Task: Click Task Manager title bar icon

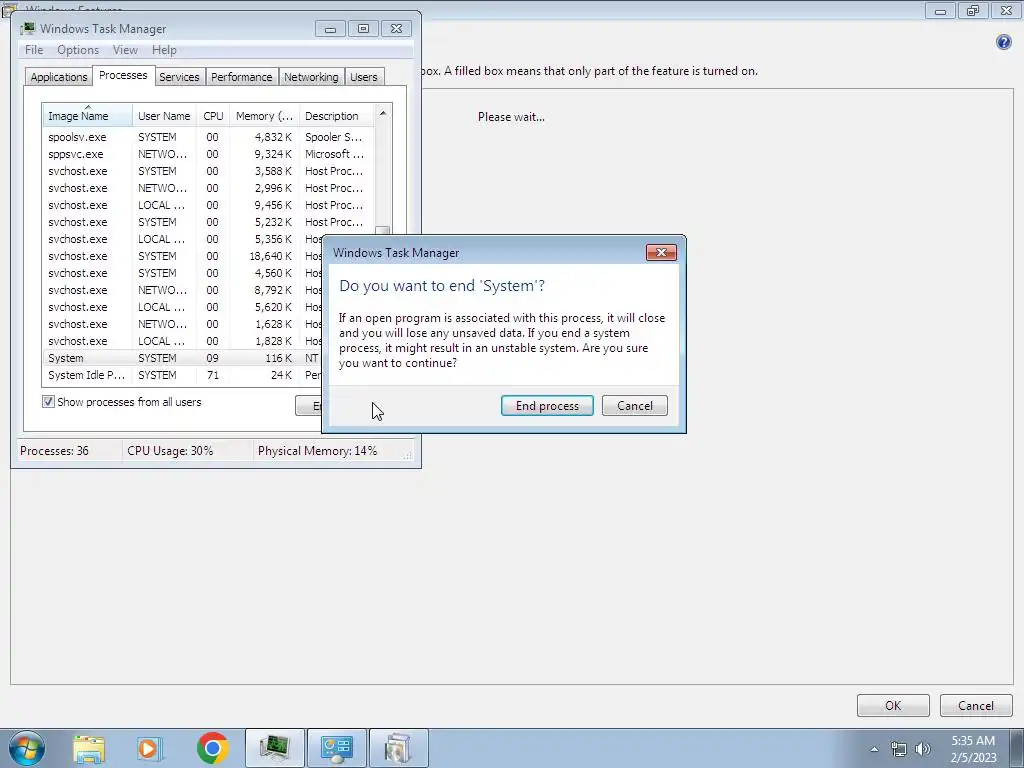Action: 27,28
